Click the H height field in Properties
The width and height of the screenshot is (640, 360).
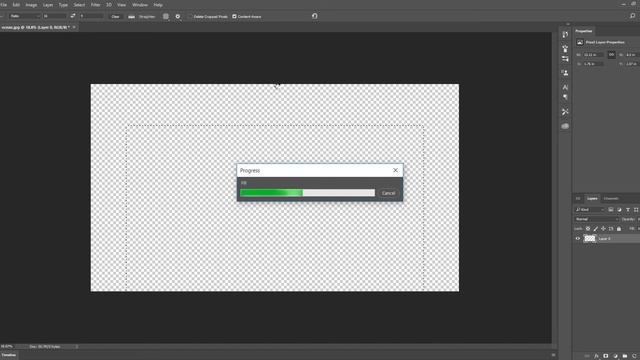pyautogui.click(x=633, y=55)
